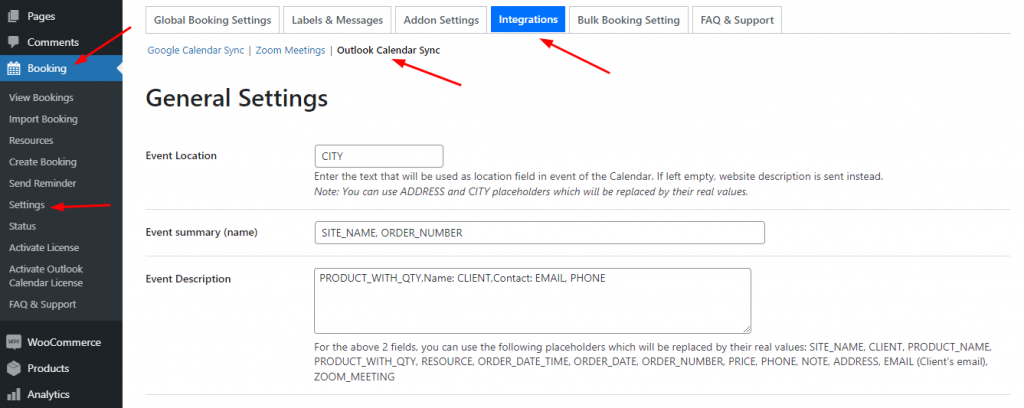Open Google Calendar Sync section link
The height and width of the screenshot is (408, 1024).
tap(195, 50)
